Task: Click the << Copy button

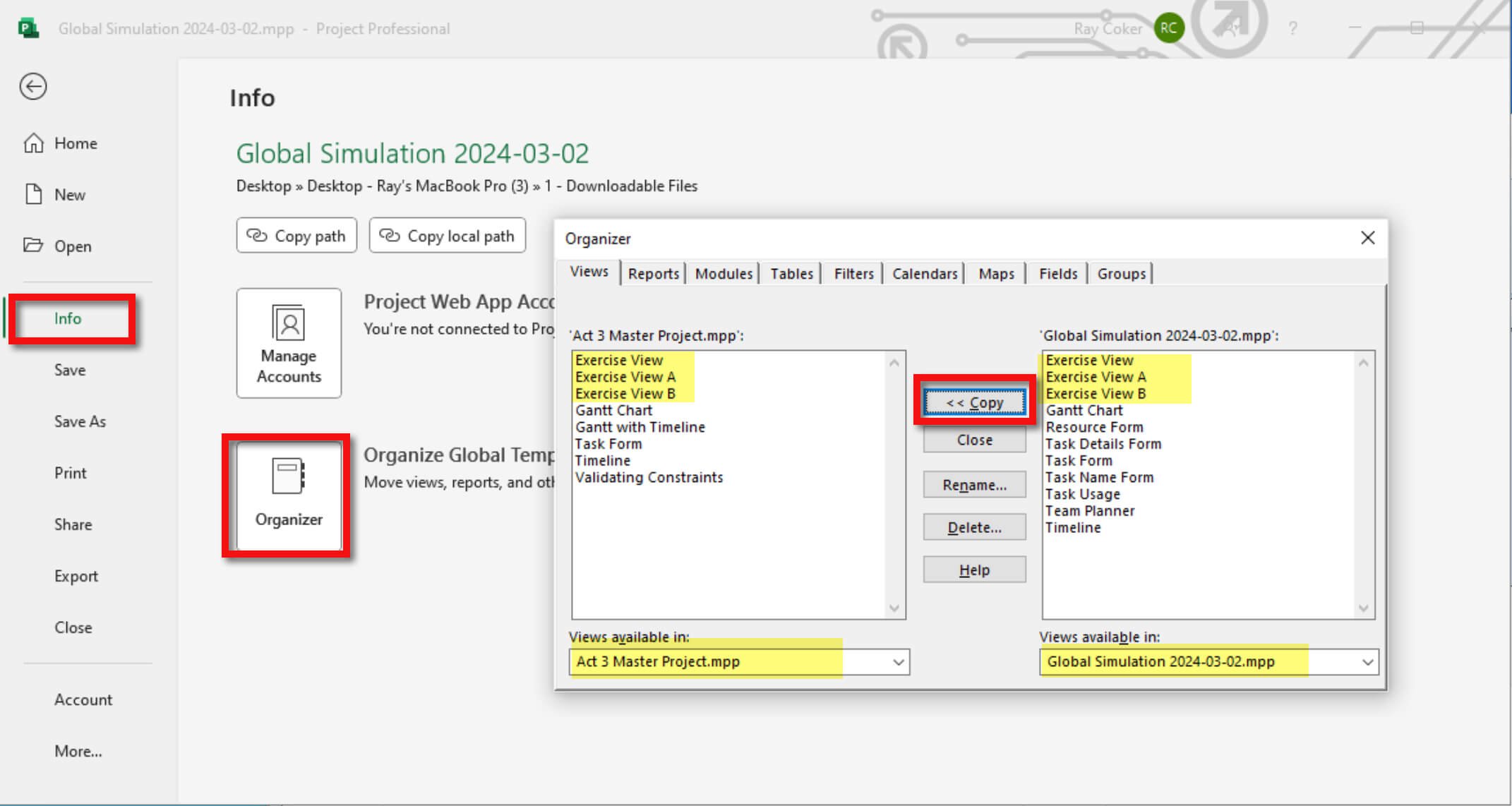Action: (975, 402)
